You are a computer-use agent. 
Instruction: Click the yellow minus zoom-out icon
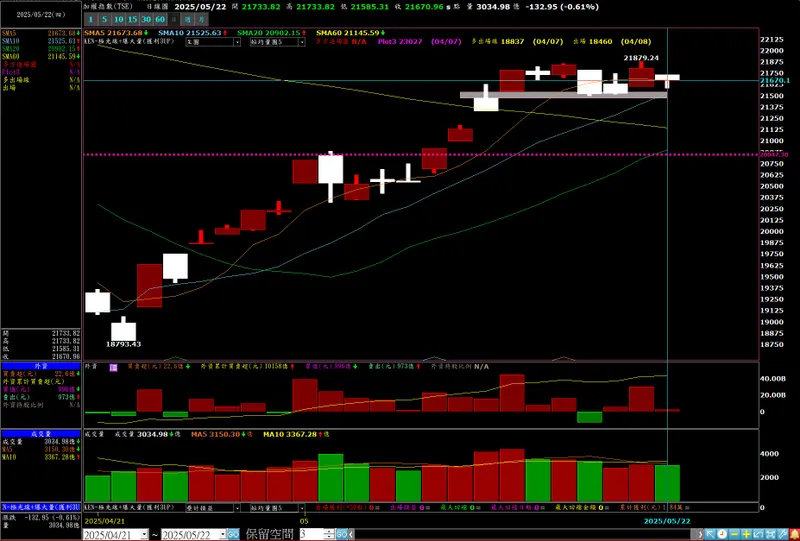(734, 534)
